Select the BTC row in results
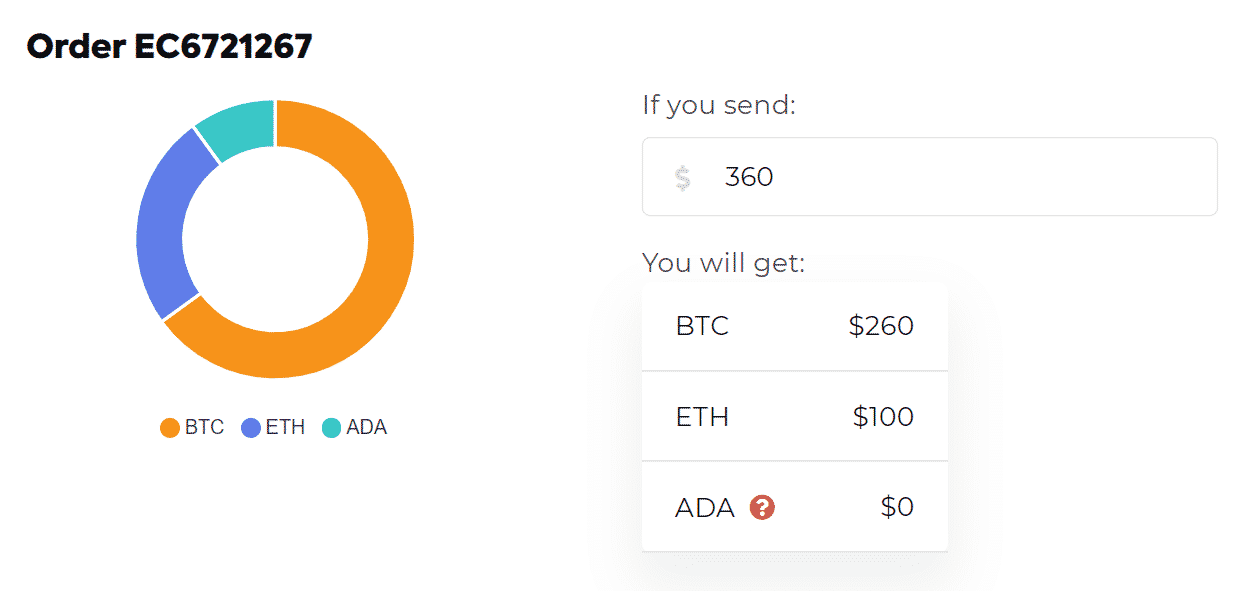Image resolution: width=1242 pixels, height=591 pixels. click(x=794, y=326)
